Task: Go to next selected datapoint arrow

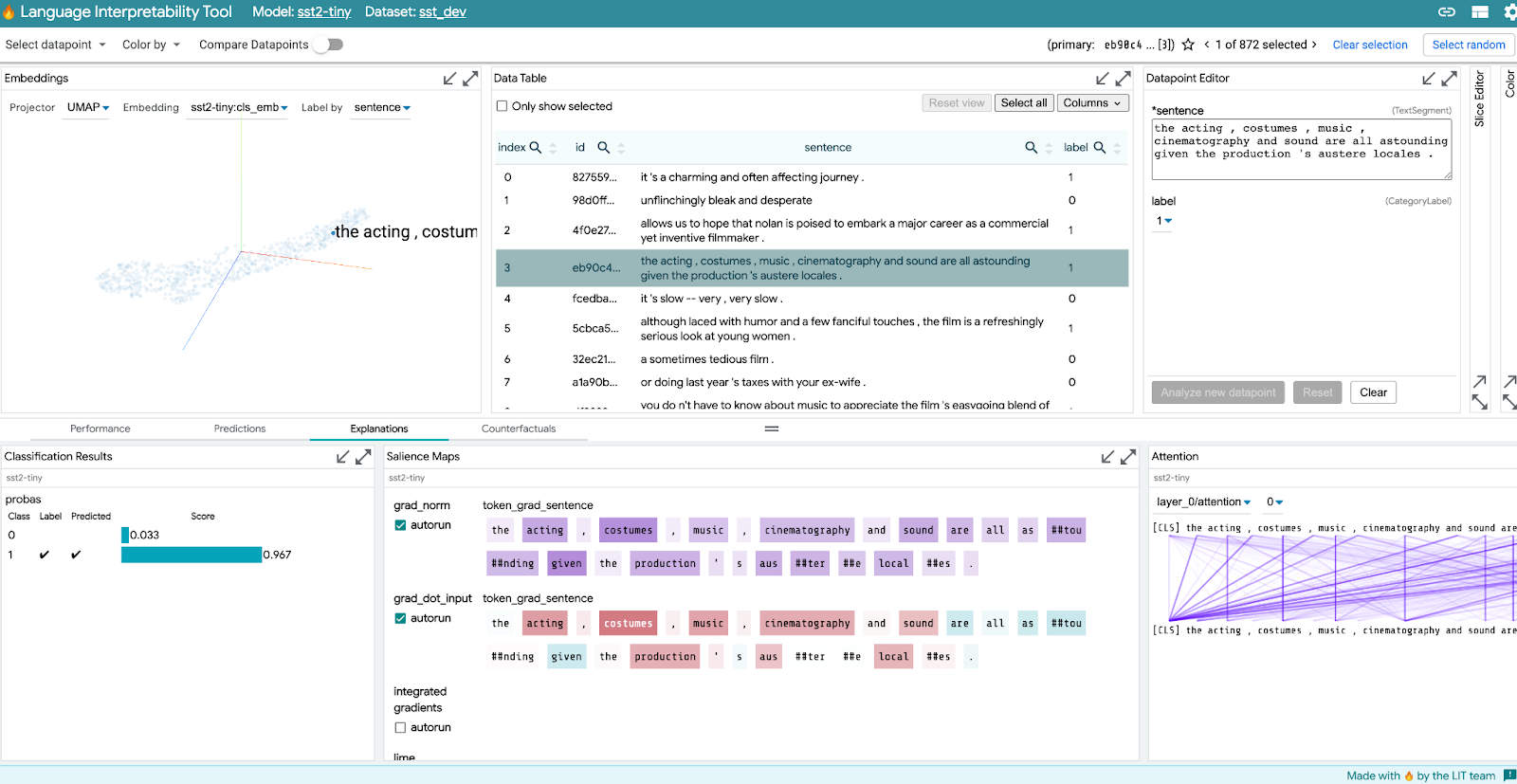Action: (1314, 45)
